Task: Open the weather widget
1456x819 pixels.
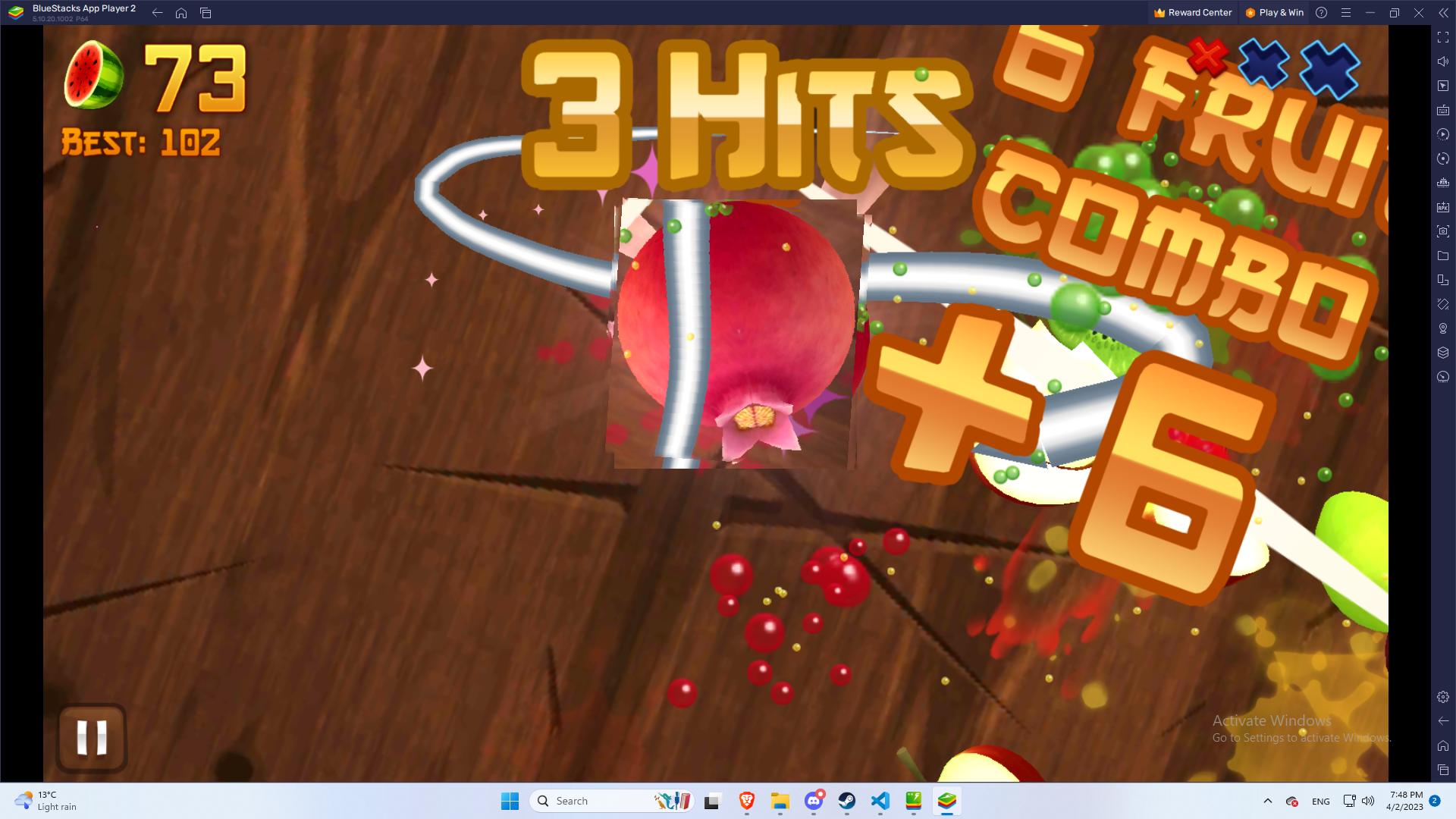Action: coord(45,801)
